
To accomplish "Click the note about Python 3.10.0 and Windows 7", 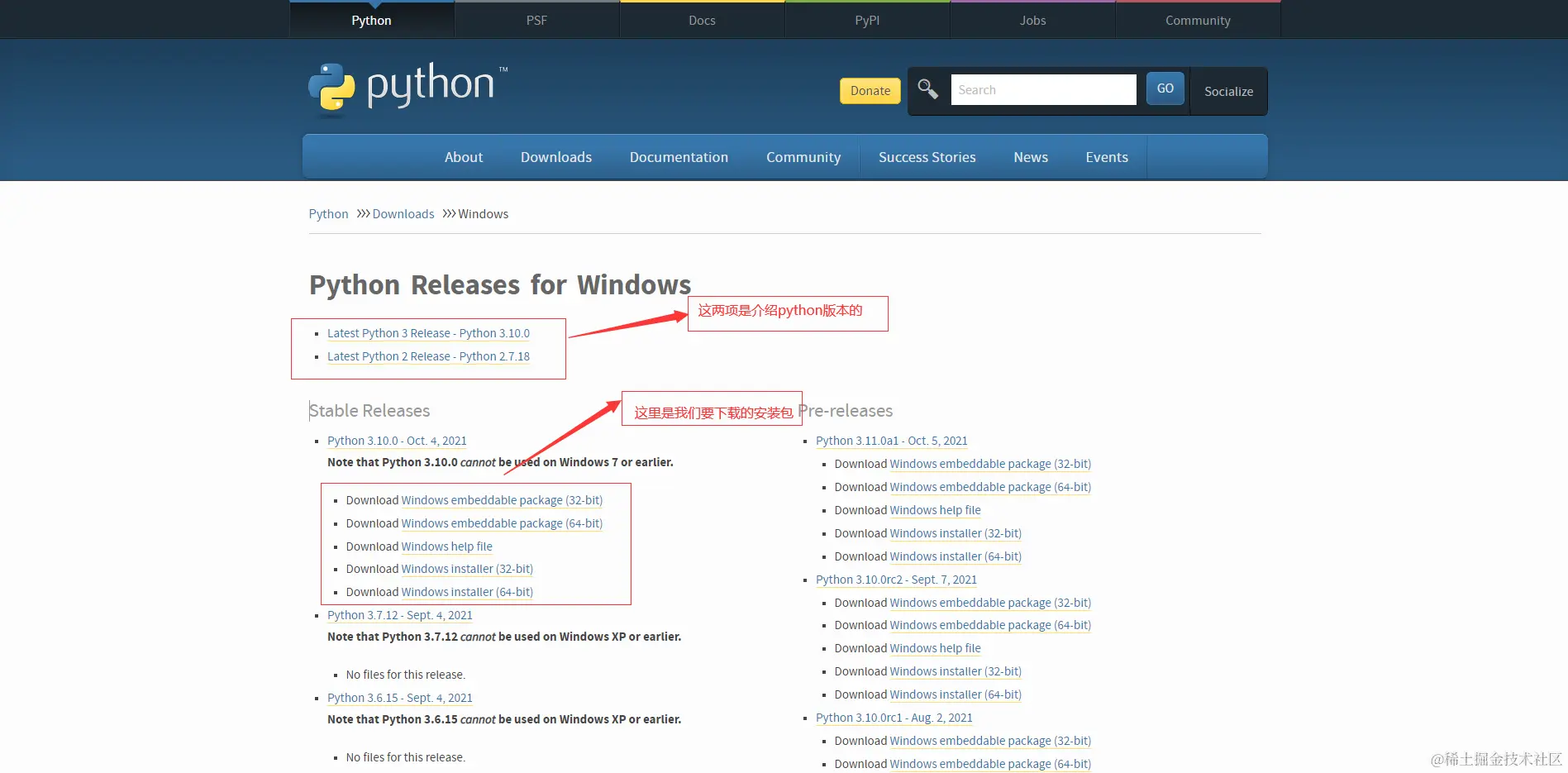I will pyautogui.click(x=500, y=462).
